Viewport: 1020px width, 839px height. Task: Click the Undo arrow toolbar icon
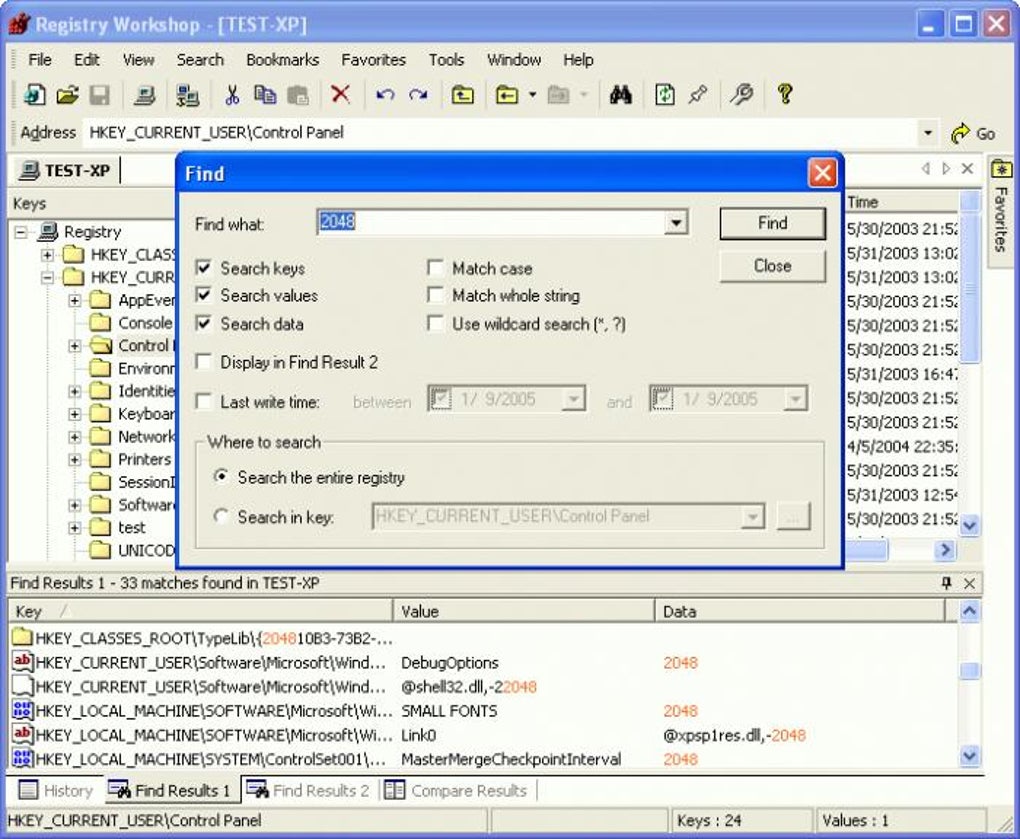click(385, 95)
